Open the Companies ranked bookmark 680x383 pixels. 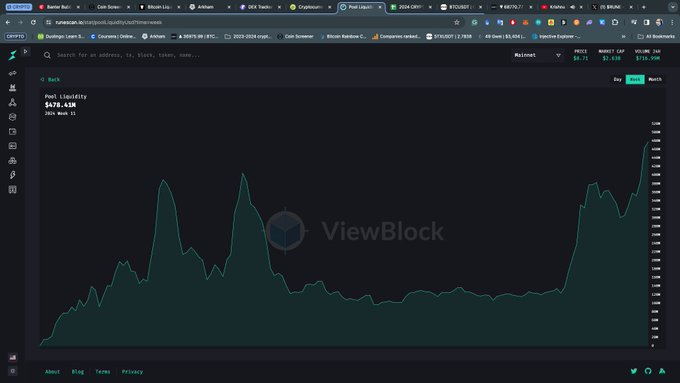[x=396, y=36]
